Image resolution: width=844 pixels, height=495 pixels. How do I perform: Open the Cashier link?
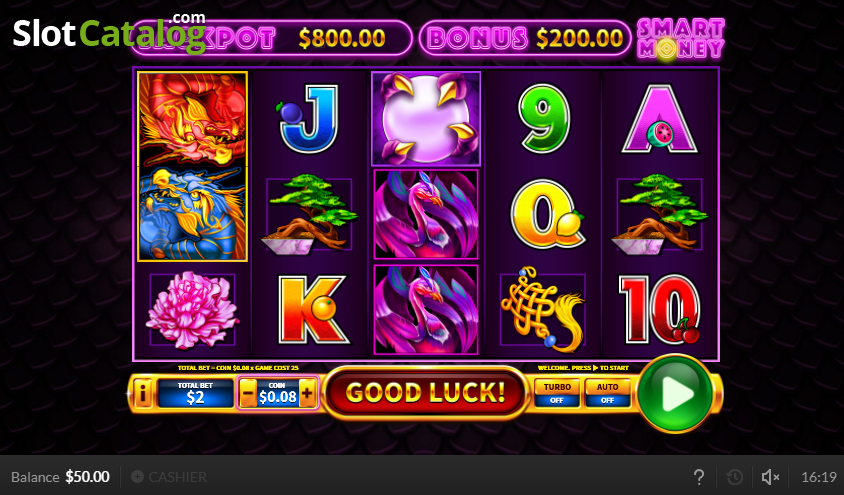169,477
